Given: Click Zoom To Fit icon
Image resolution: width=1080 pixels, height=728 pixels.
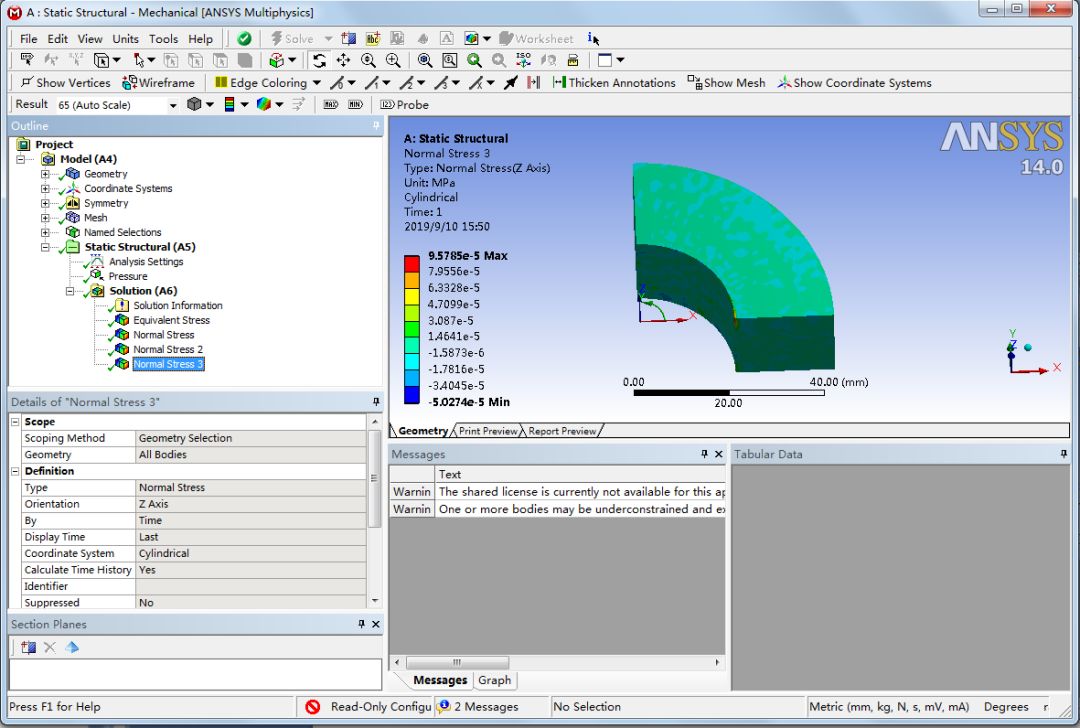Looking at the screenshot, I should (x=425, y=61).
